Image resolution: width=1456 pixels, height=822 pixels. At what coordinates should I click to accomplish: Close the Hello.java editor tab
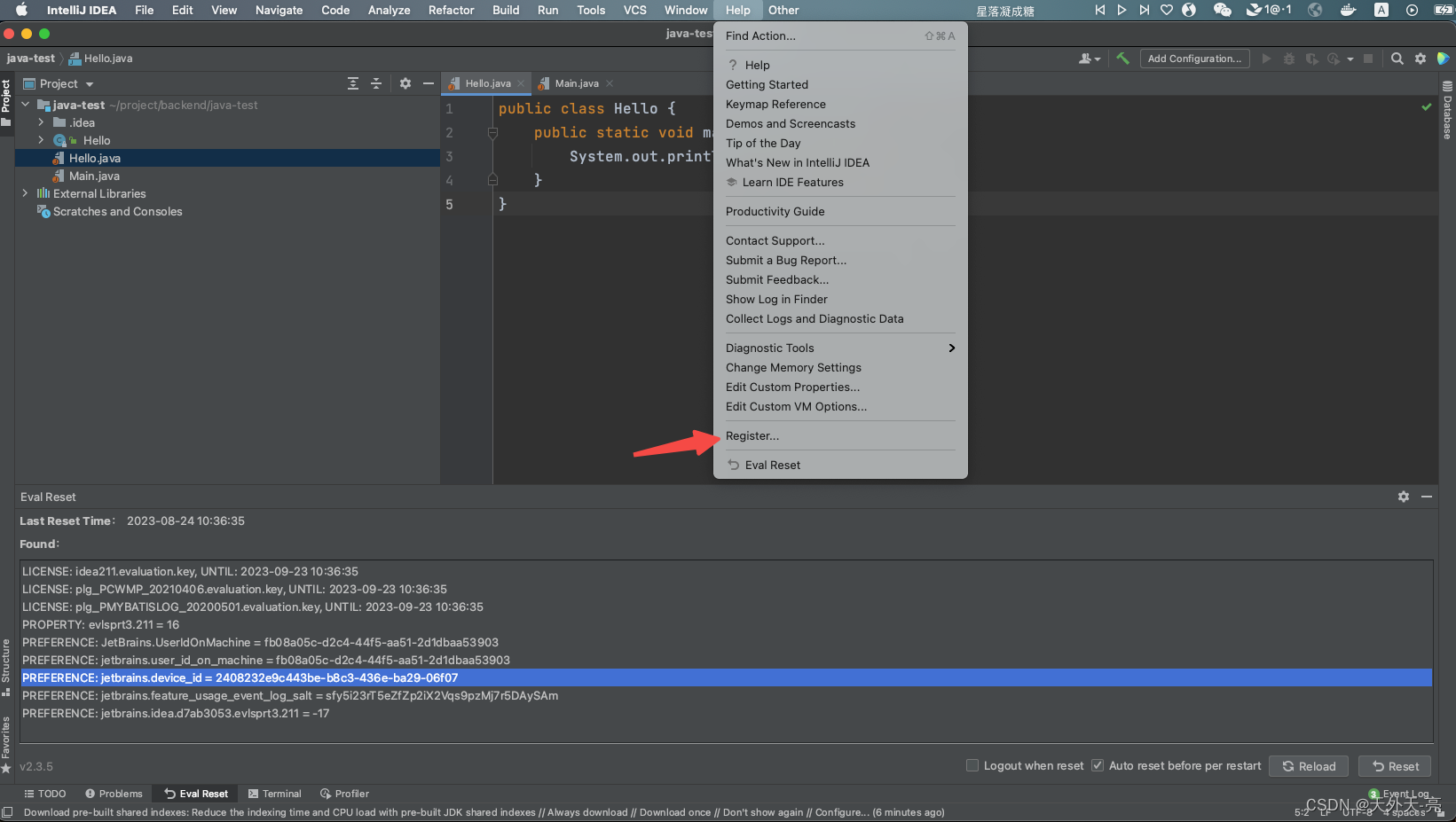[x=522, y=83]
